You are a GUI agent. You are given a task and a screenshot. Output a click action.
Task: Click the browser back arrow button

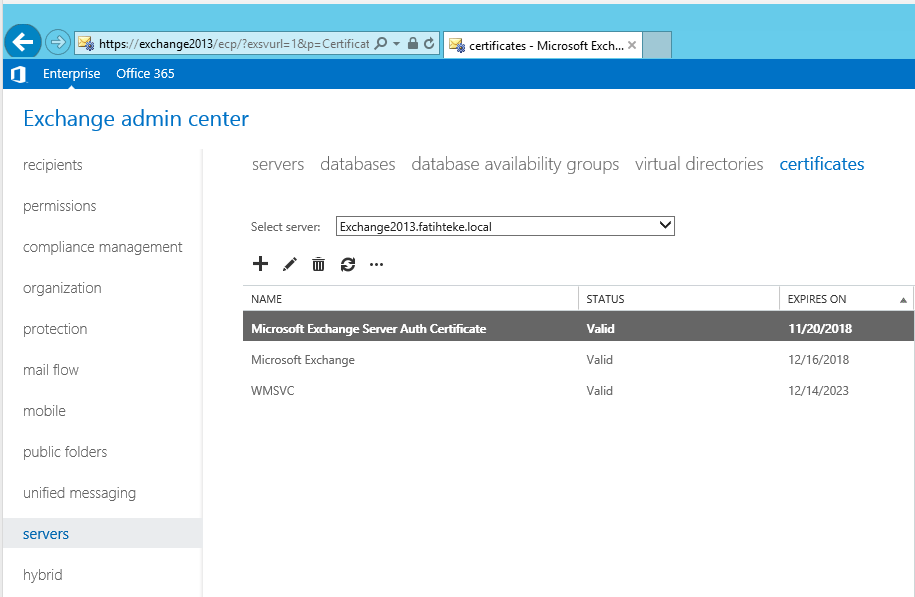click(24, 43)
